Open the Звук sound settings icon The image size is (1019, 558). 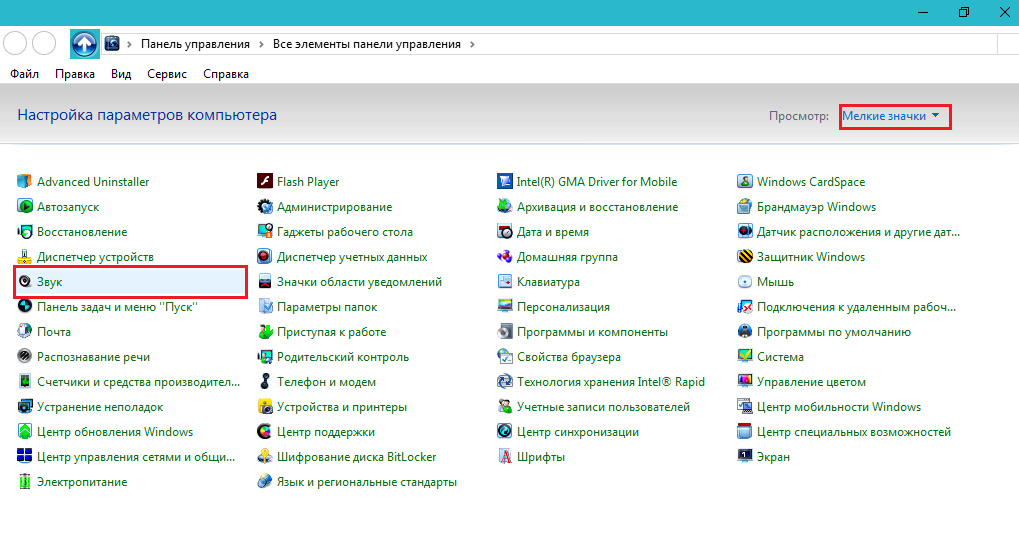pos(25,282)
